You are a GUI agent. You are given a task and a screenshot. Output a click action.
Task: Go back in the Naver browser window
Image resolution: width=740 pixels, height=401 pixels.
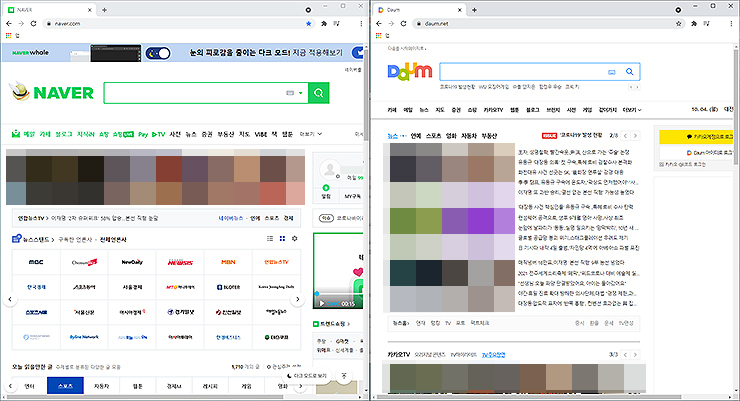(x=9, y=24)
